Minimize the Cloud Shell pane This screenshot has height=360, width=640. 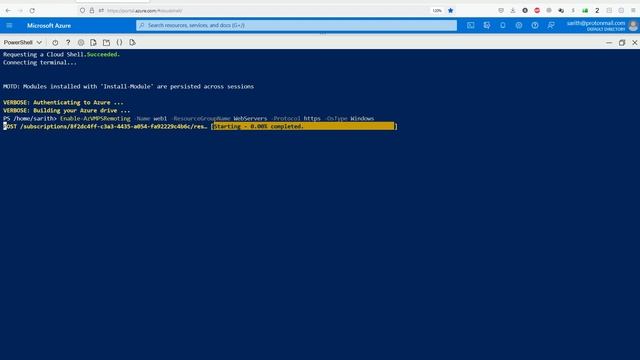click(x=609, y=42)
